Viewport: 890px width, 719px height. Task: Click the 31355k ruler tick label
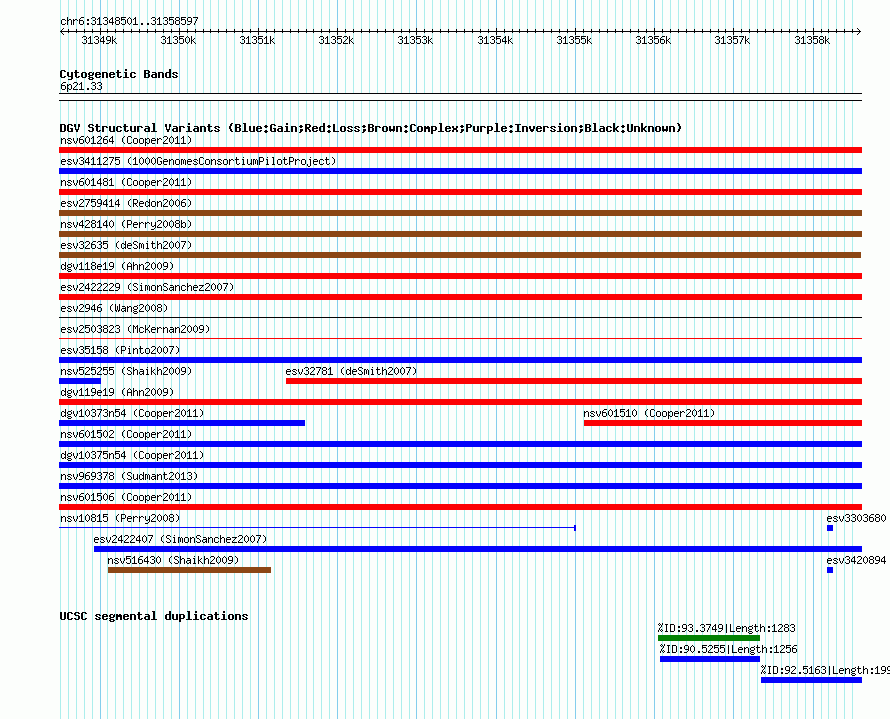click(574, 40)
